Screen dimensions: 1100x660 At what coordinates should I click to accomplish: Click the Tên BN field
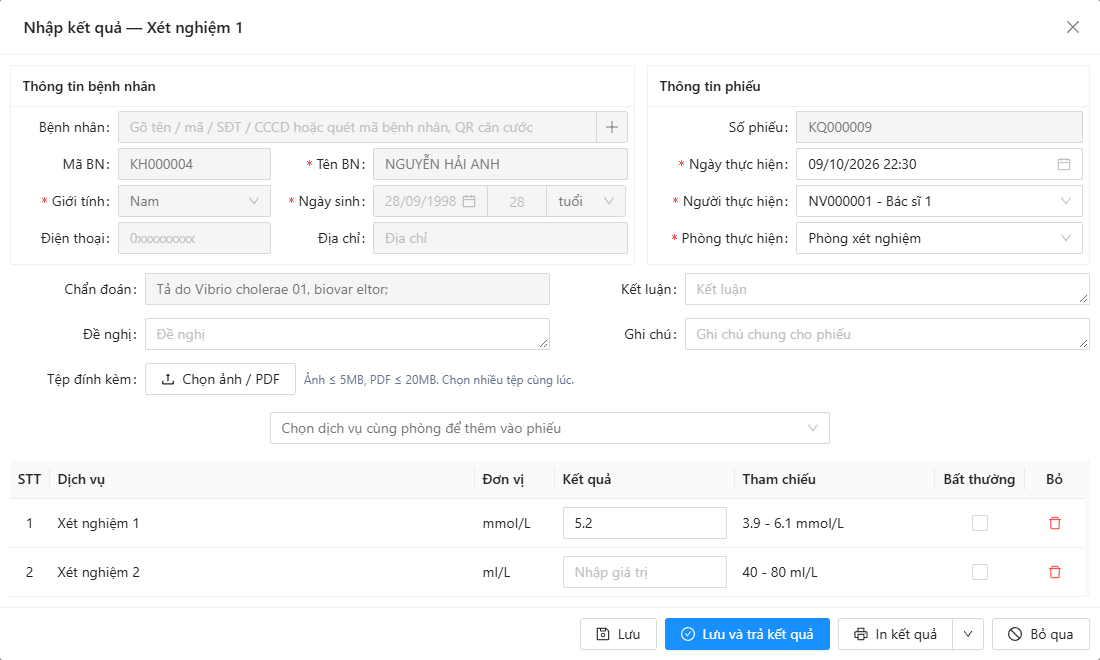500,164
